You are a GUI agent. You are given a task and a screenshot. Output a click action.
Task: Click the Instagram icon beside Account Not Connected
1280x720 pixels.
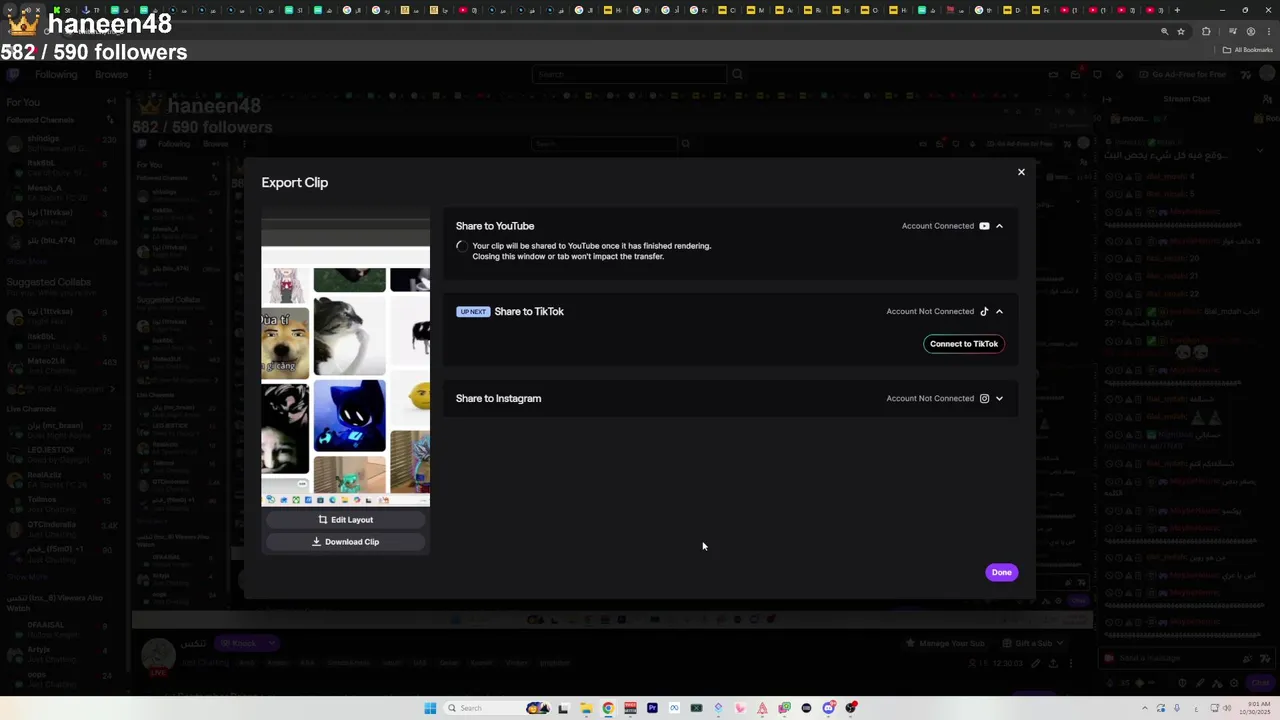tap(984, 398)
